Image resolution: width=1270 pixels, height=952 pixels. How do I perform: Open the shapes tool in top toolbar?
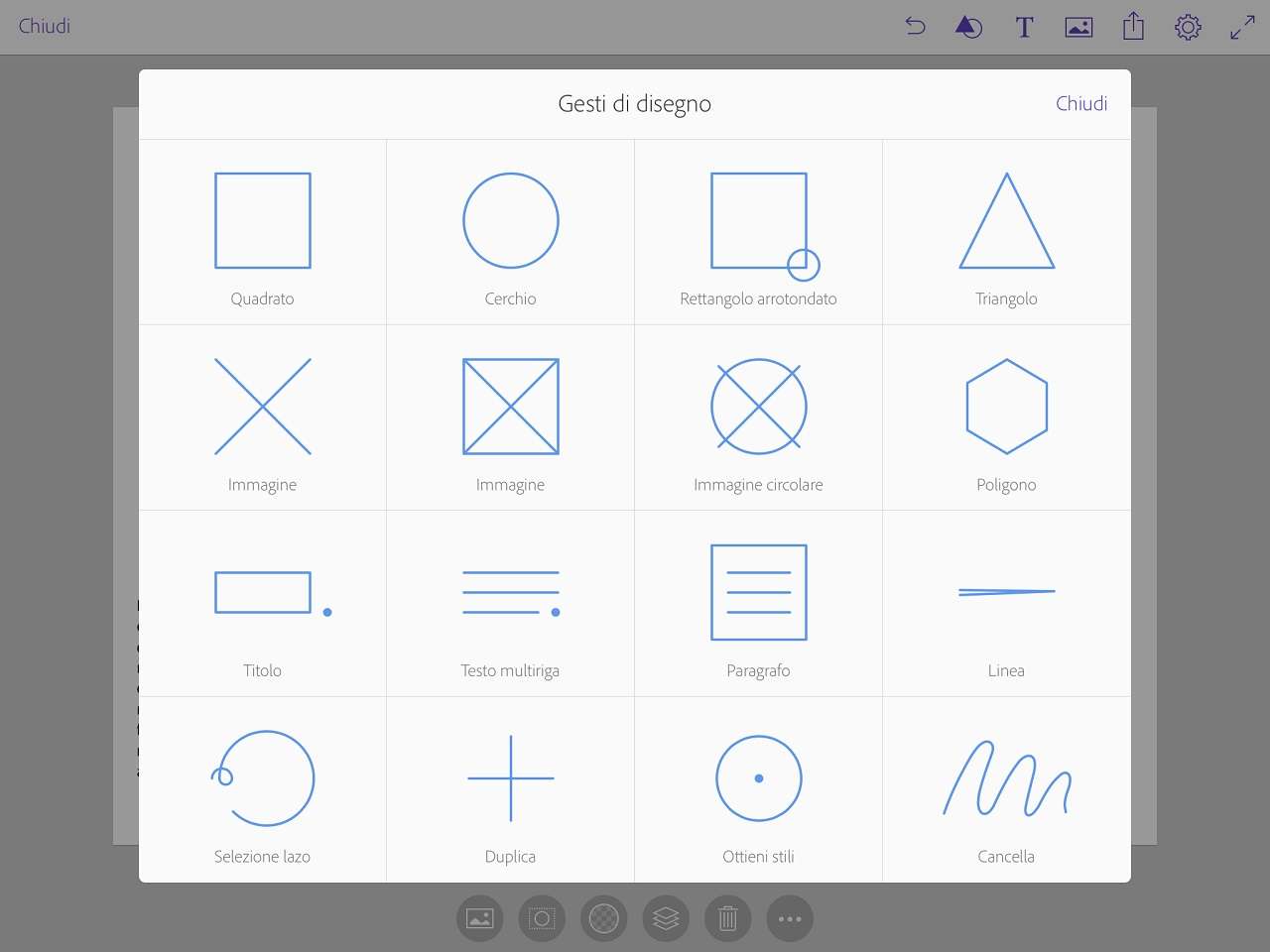[968, 27]
